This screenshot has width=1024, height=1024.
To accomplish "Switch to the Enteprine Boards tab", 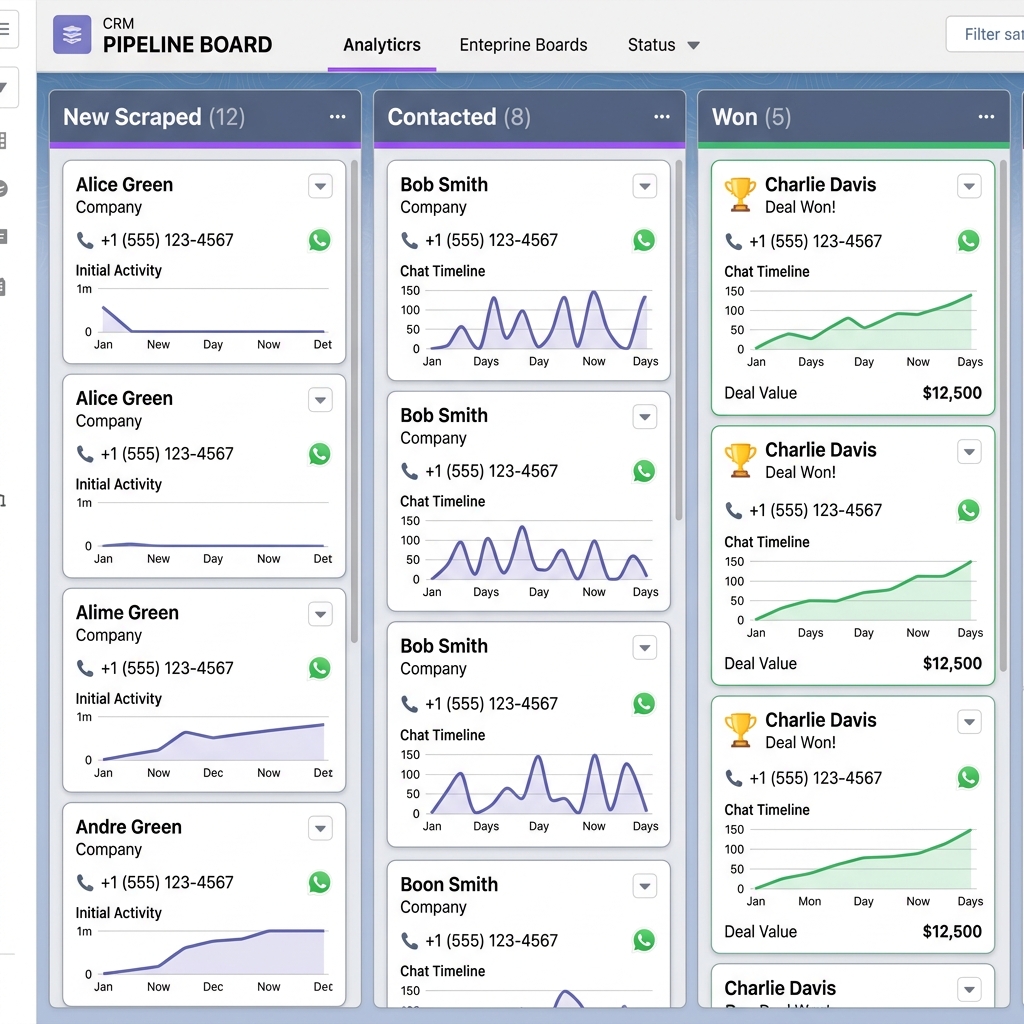I will 523,45.
